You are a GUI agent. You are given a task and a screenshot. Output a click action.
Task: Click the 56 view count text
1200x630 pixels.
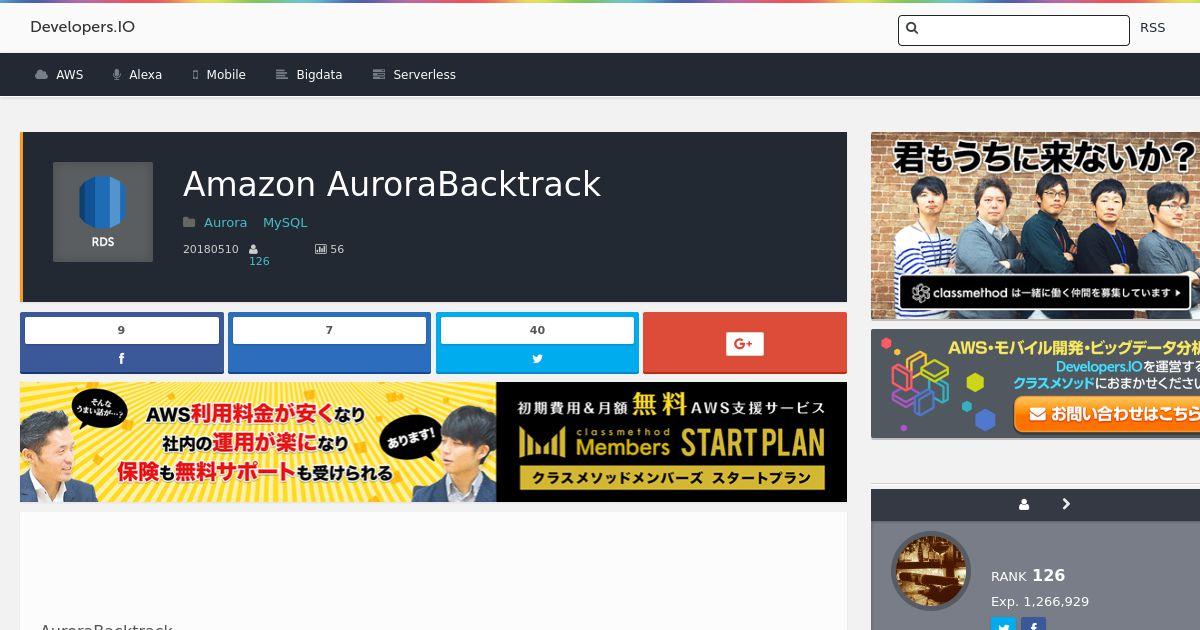pos(337,249)
